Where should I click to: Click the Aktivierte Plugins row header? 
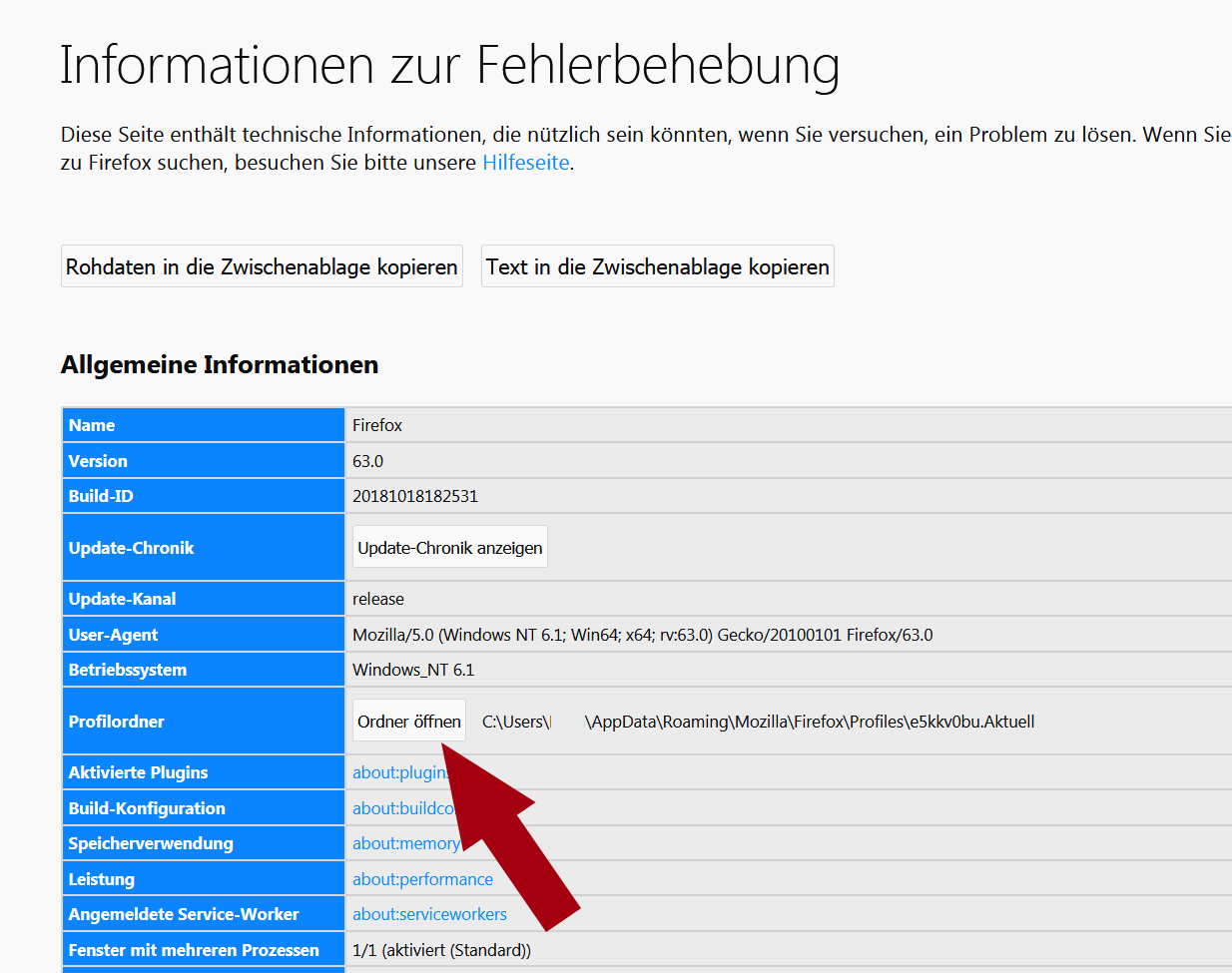(x=204, y=772)
